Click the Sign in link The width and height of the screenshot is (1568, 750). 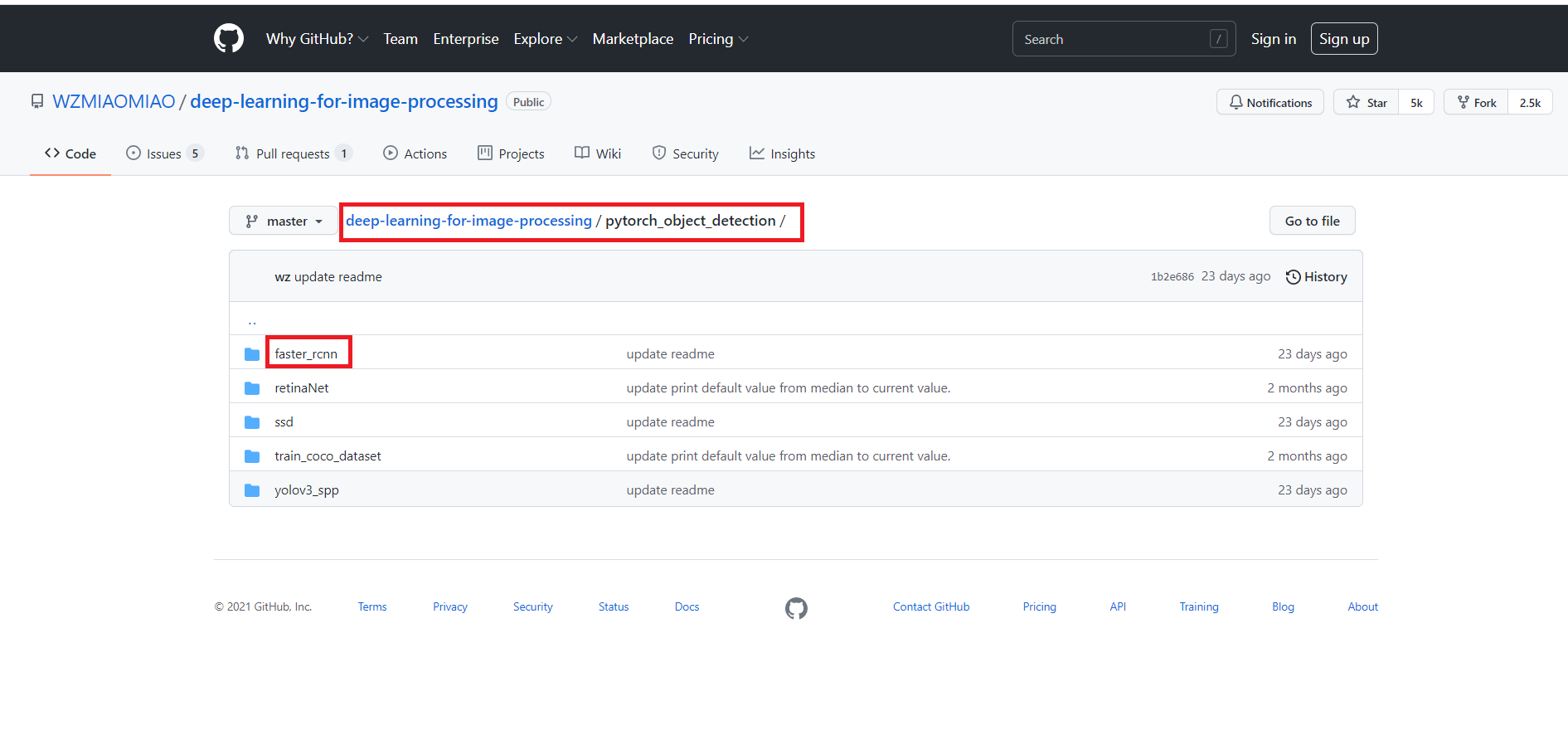pyautogui.click(x=1273, y=39)
